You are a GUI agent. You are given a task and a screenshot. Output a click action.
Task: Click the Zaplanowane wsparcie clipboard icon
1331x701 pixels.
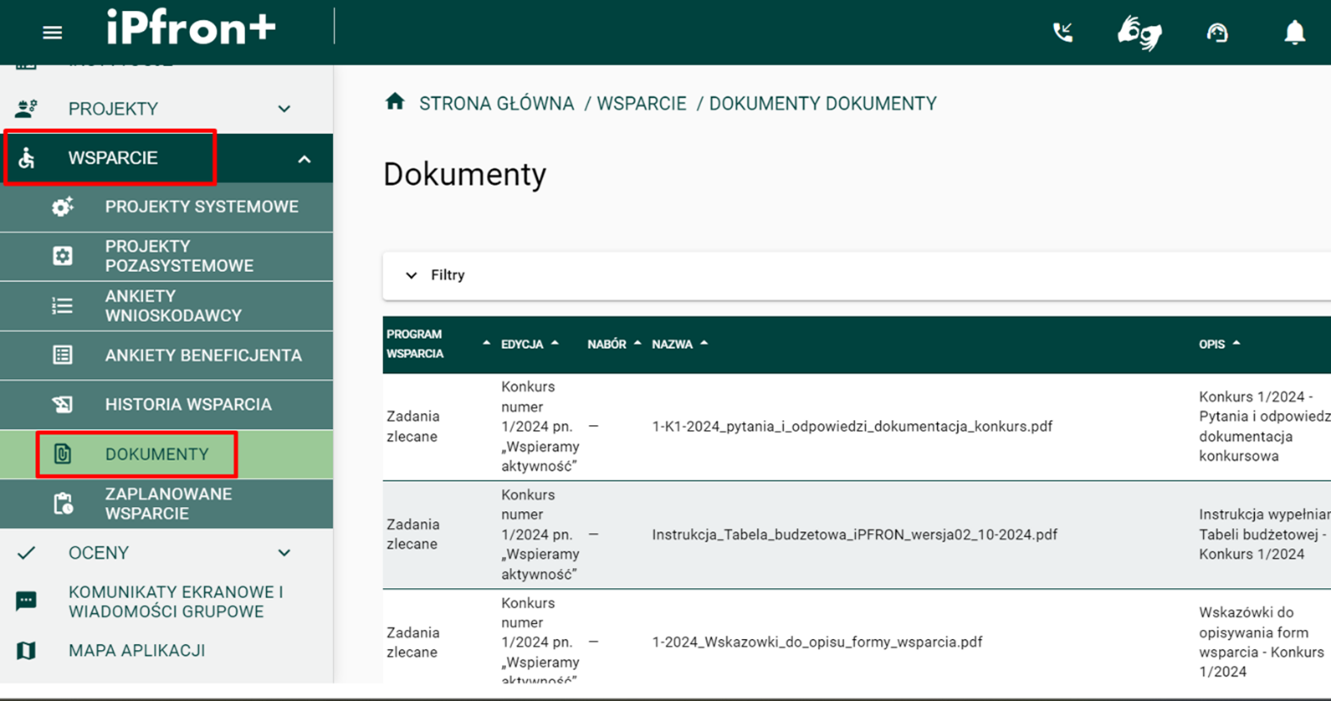(62, 504)
